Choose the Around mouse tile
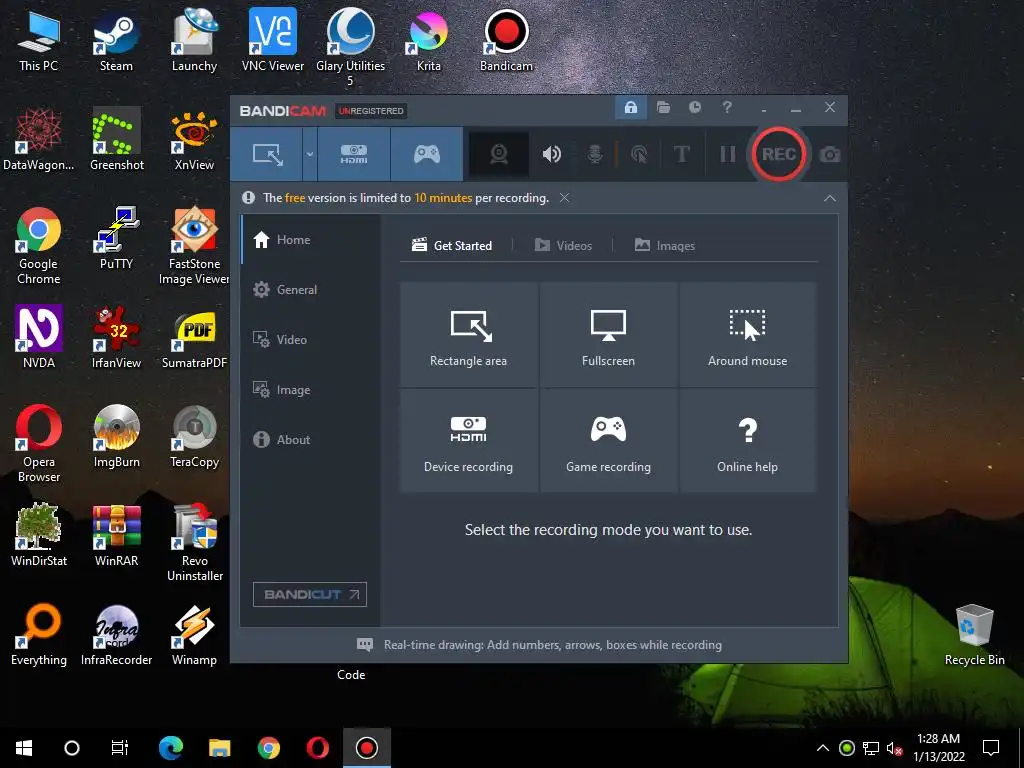Screen dimensions: 1024x768 click(x=748, y=335)
